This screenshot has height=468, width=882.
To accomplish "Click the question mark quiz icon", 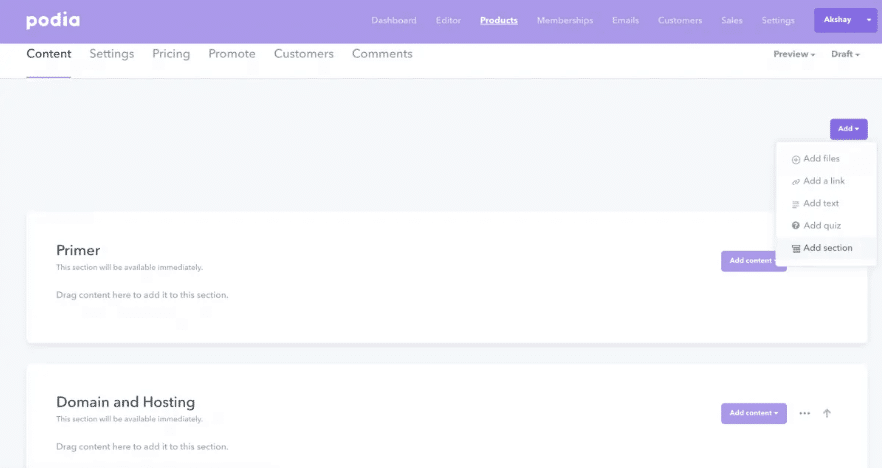I will 795,226.
